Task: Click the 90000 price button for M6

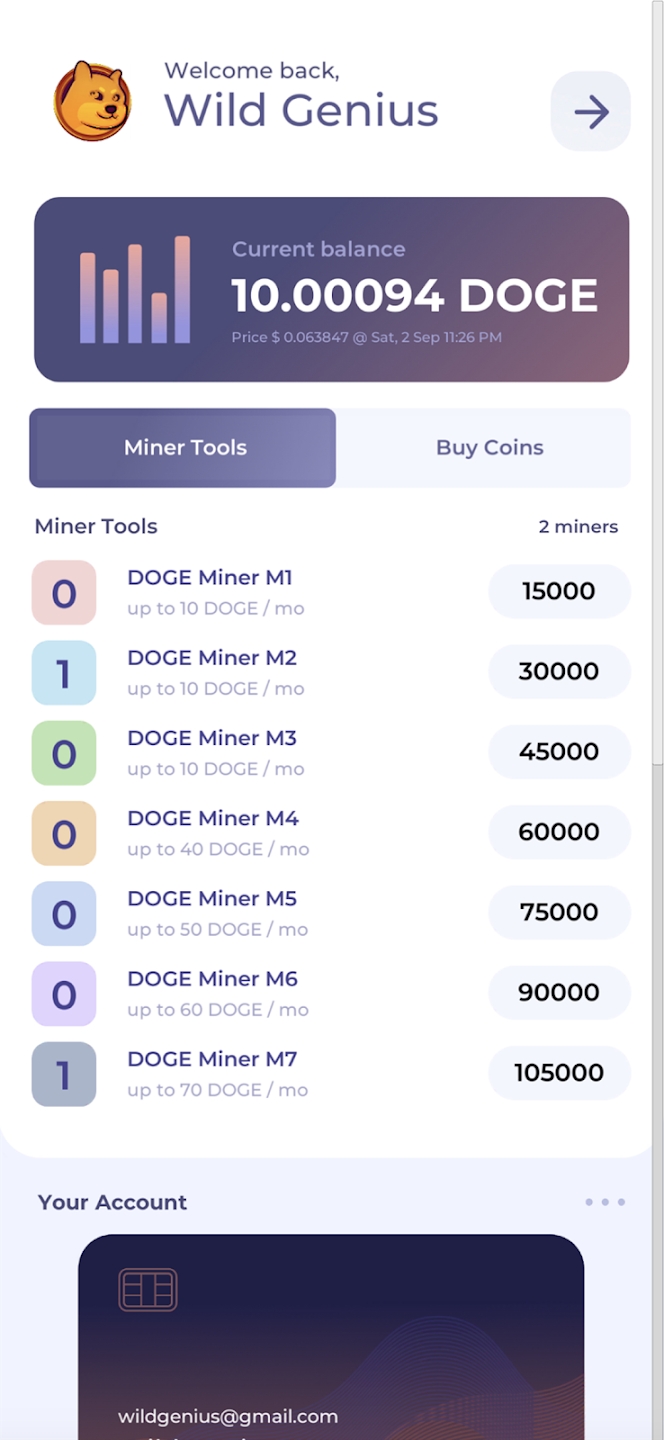Action: 559,992
